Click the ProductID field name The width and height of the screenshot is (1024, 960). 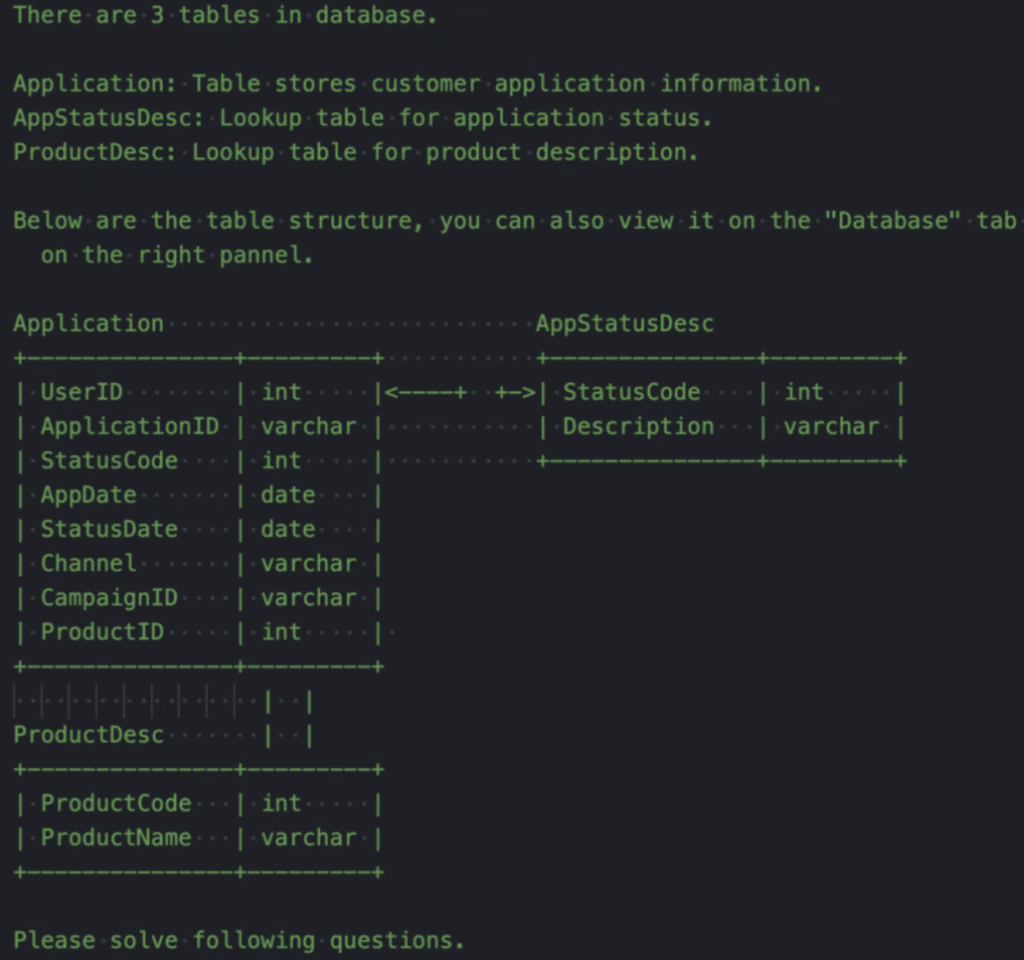coord(102,632)
